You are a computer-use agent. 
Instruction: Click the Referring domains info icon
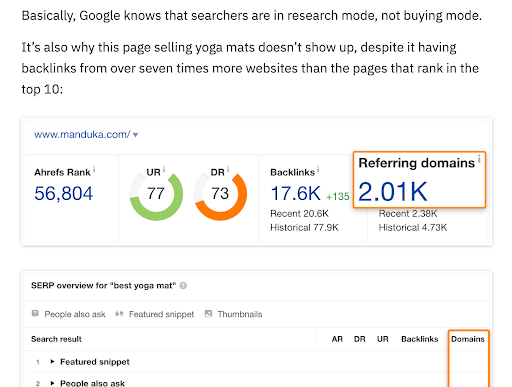479,159
